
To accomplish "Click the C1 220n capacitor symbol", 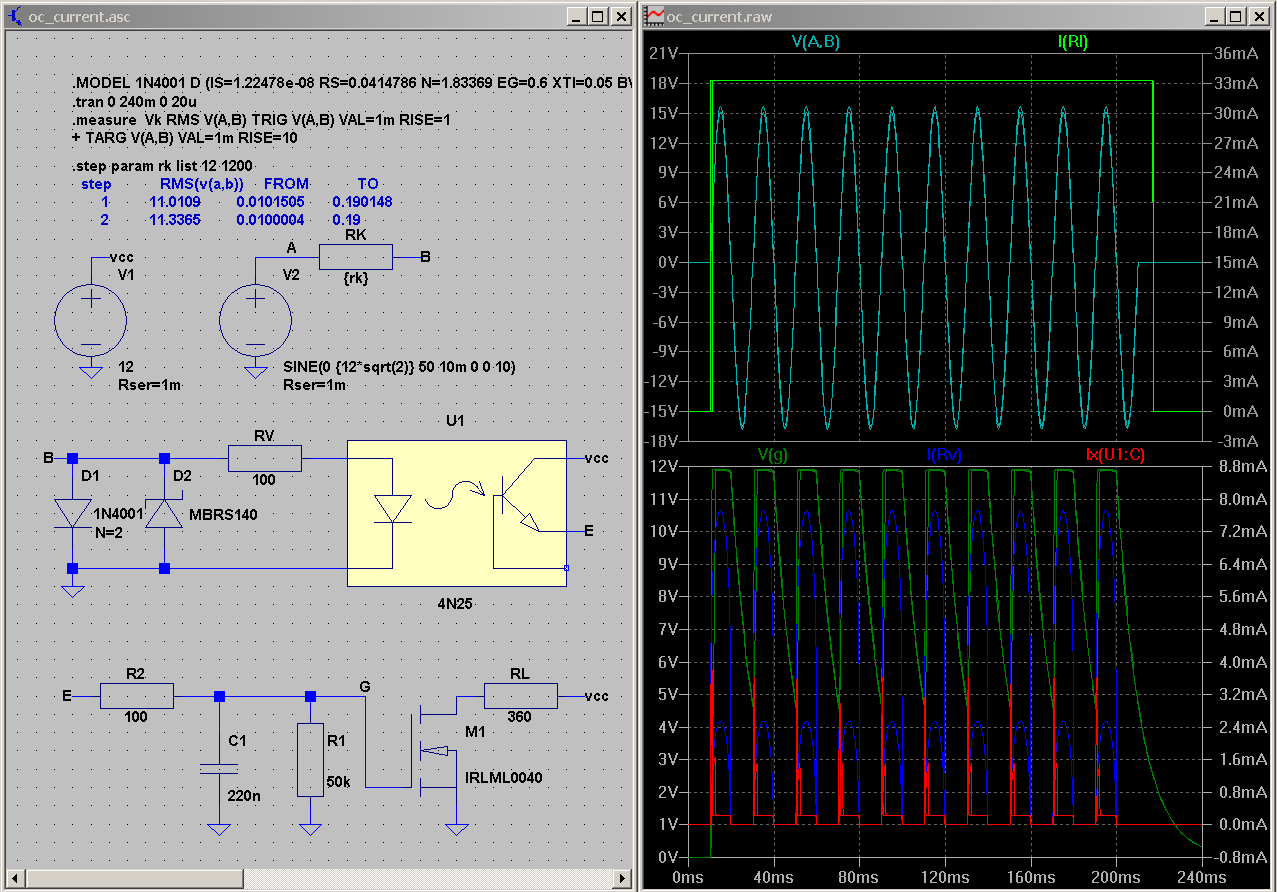I will pos(219,768).
